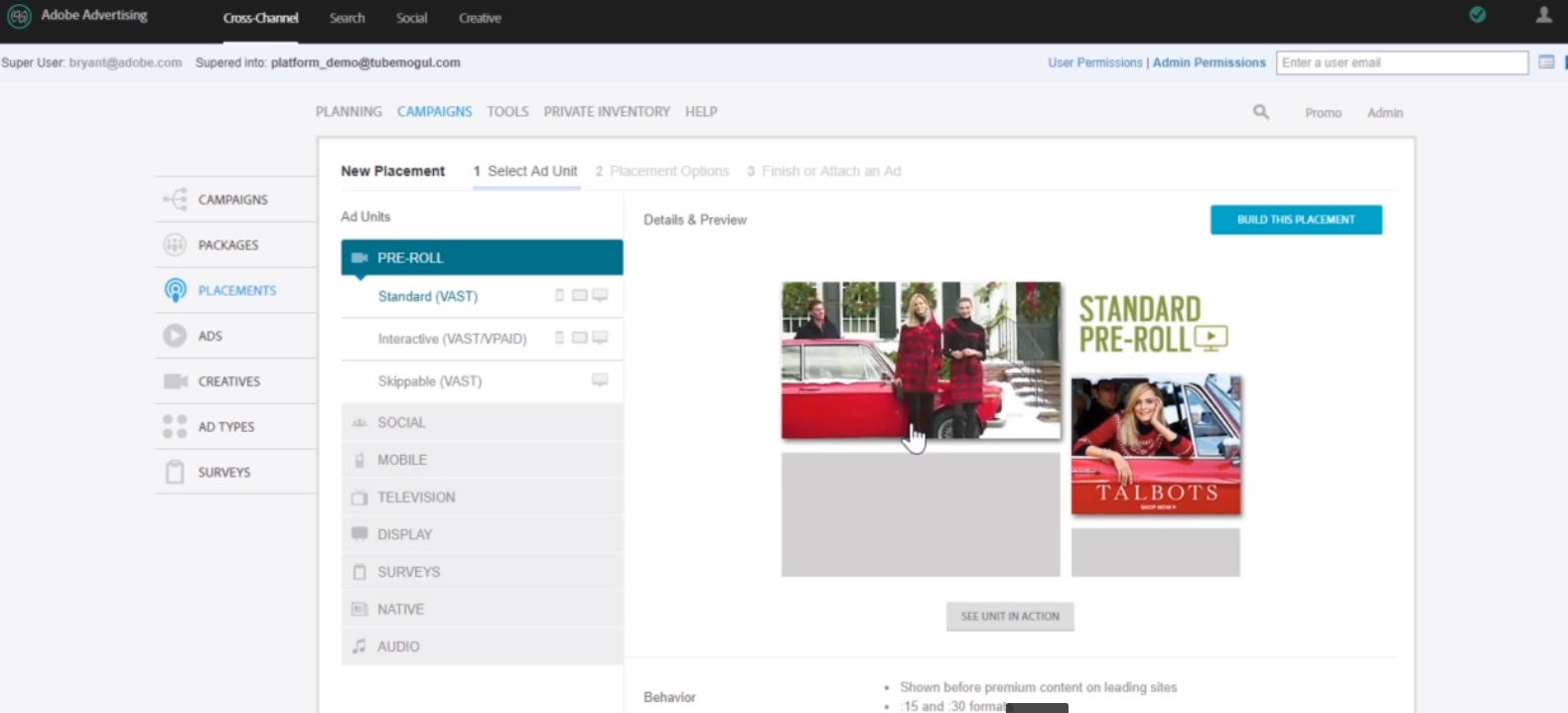The height and width of the screenshot is (713, 1568).
Task: Click the Audio music note icon
Action: [x=359, y=646]
